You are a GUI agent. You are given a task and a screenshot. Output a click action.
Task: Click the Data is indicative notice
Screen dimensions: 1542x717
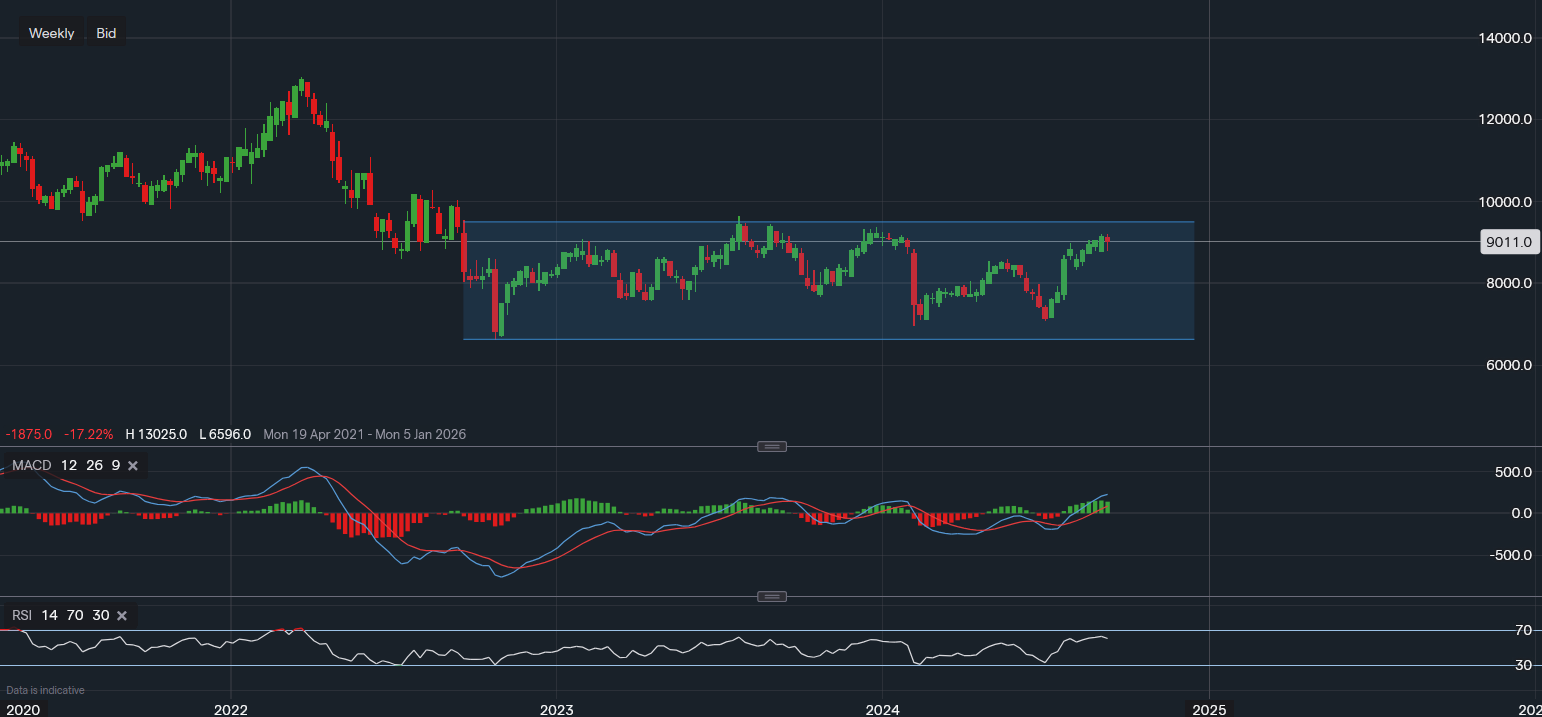pos(43,690)
